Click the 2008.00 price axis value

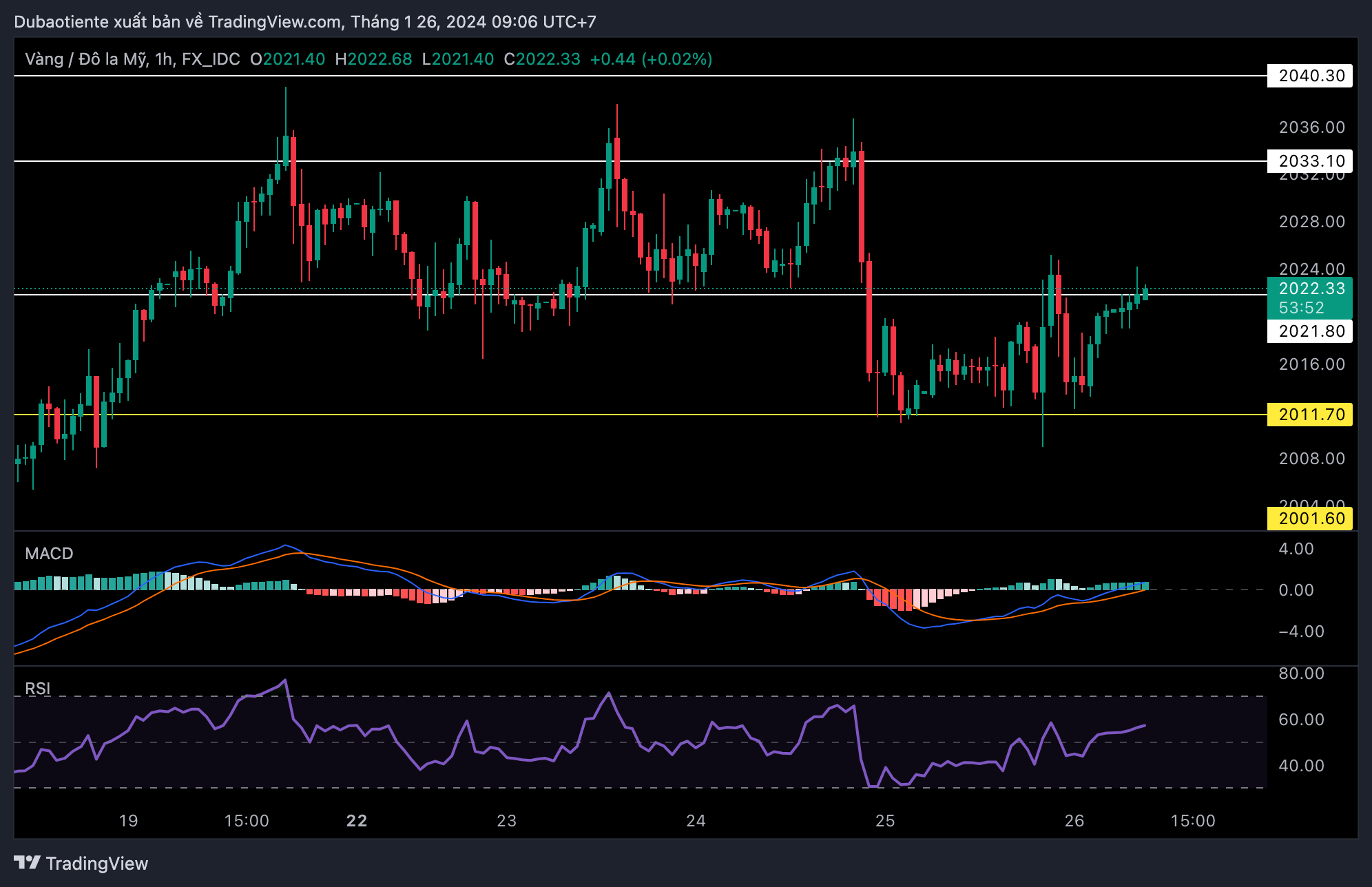1311,459
